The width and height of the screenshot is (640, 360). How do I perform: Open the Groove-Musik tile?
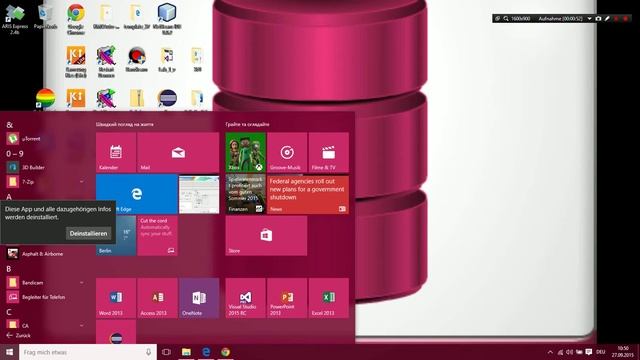click(x=287, y=152)
